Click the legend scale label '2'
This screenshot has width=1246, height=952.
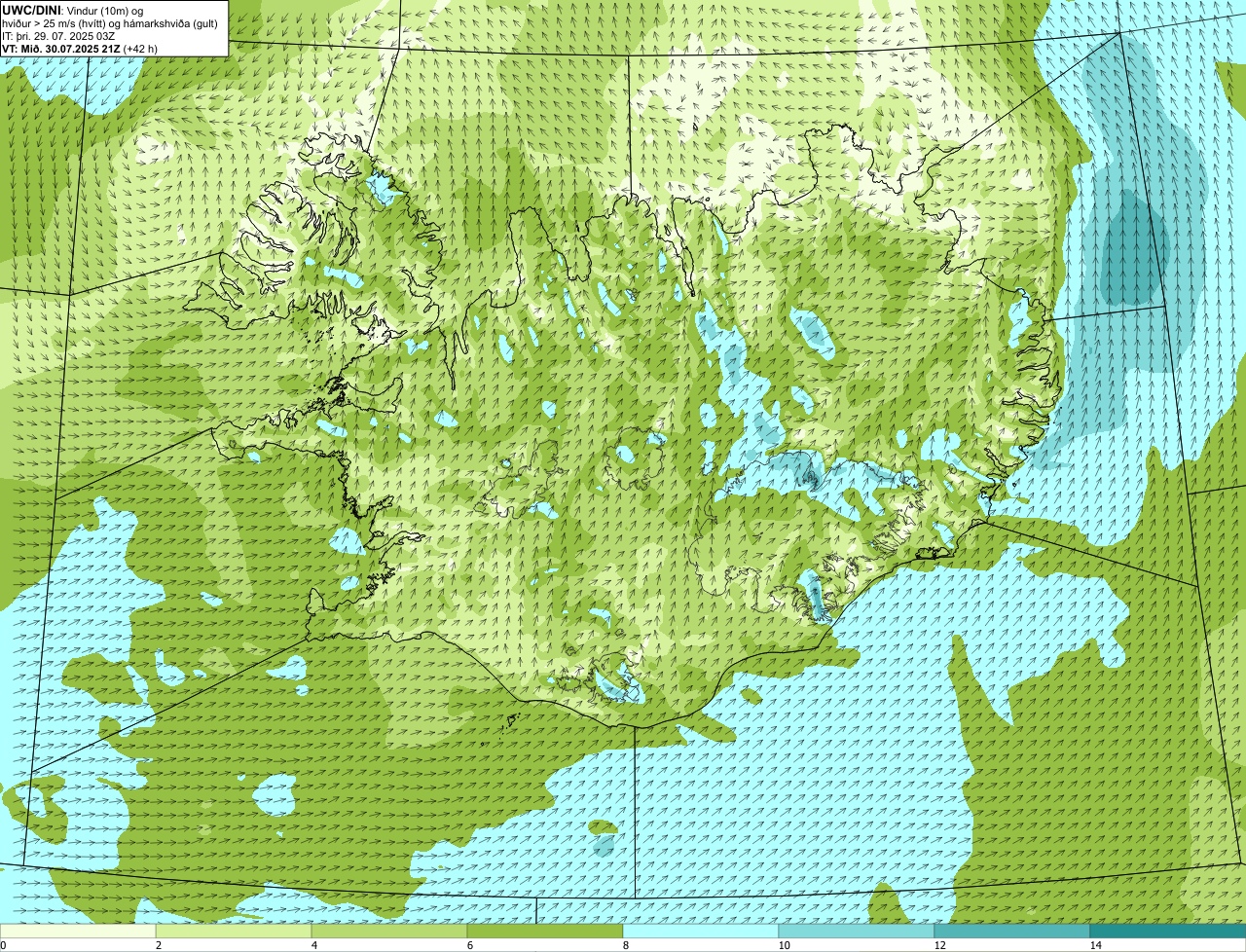pos(158,945)
